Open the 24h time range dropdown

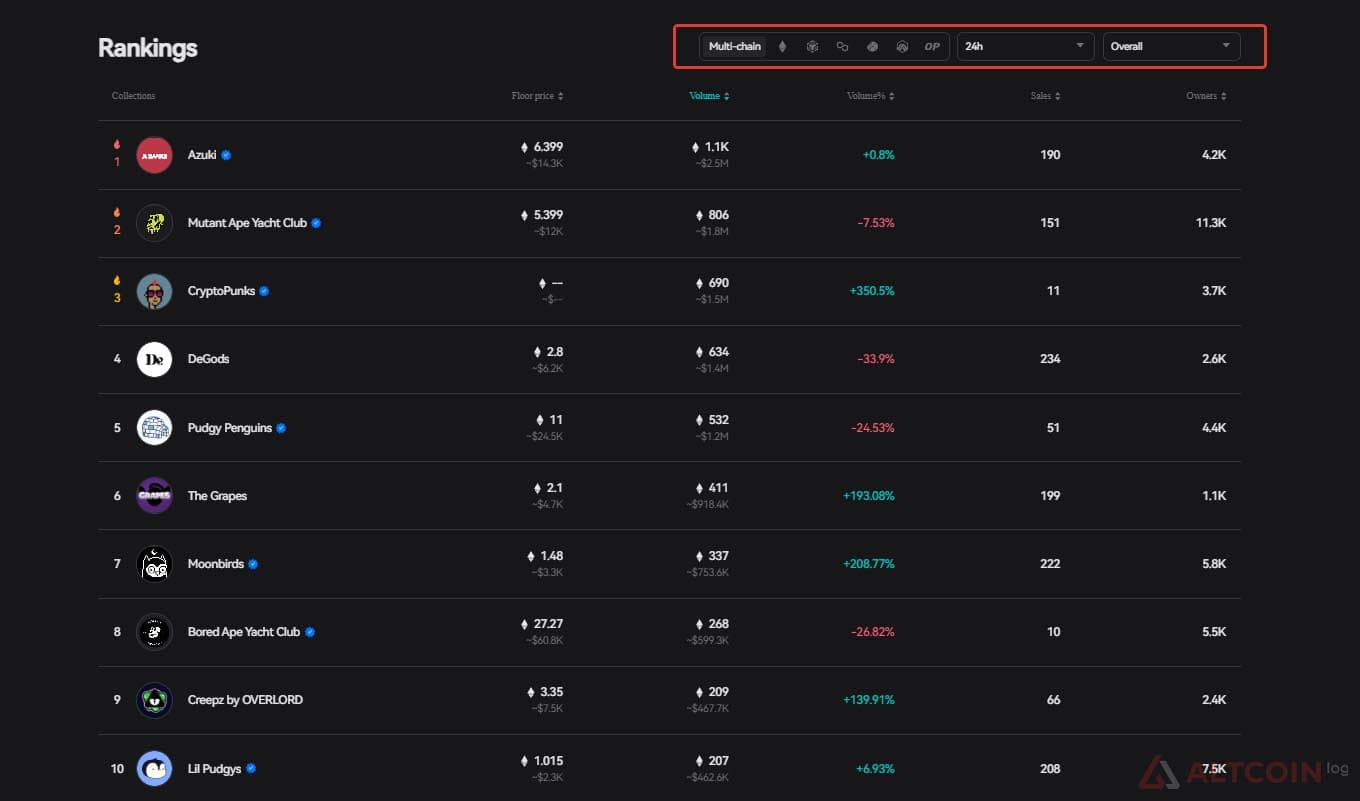pos(1025,46)
